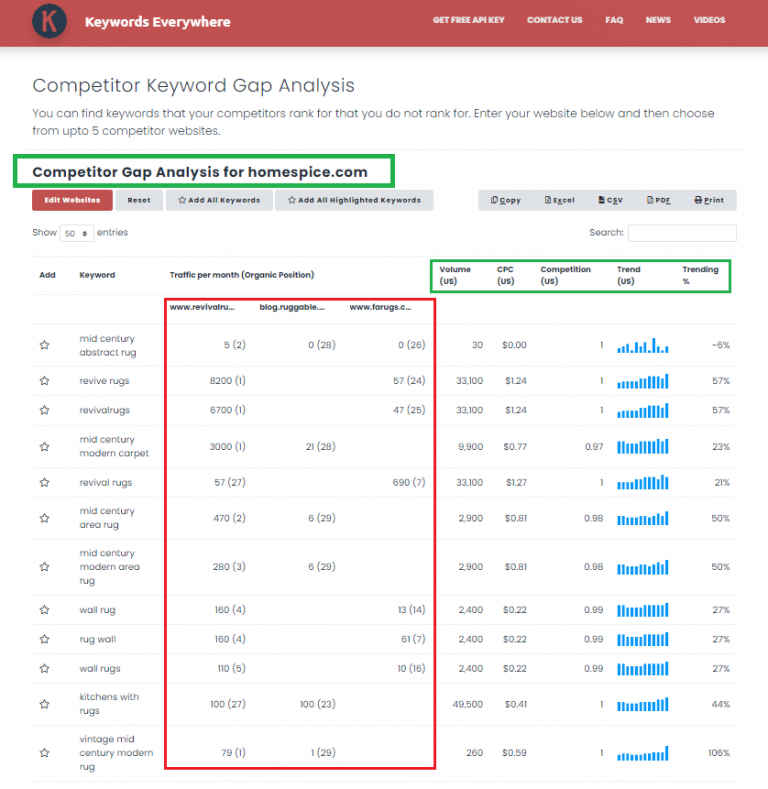Select the keyword text 'revive rugs'
Screen dimensions: 768x789
pyautogui.click(x=104, y=381)
